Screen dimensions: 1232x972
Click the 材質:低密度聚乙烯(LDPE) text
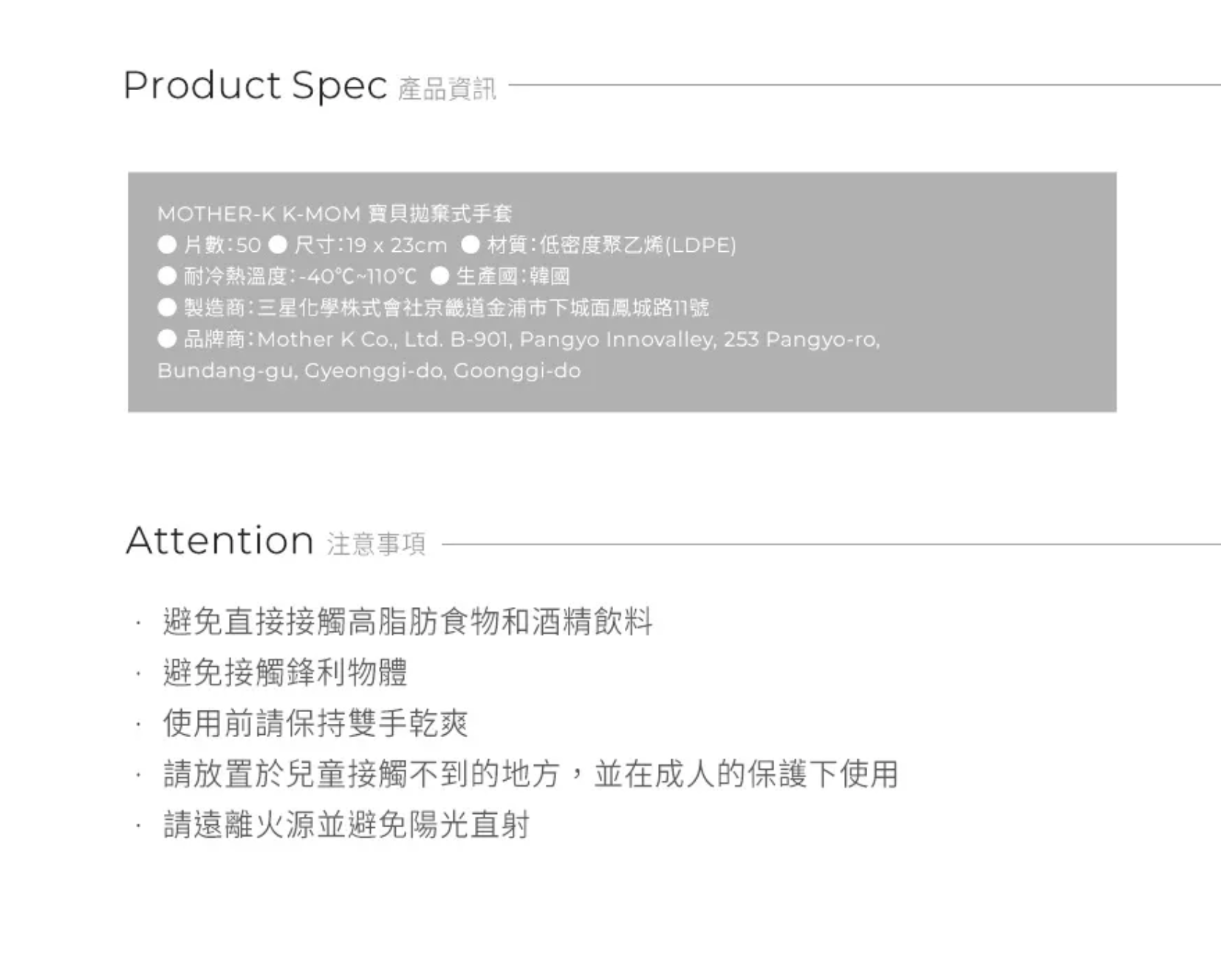tap(612, 245)
